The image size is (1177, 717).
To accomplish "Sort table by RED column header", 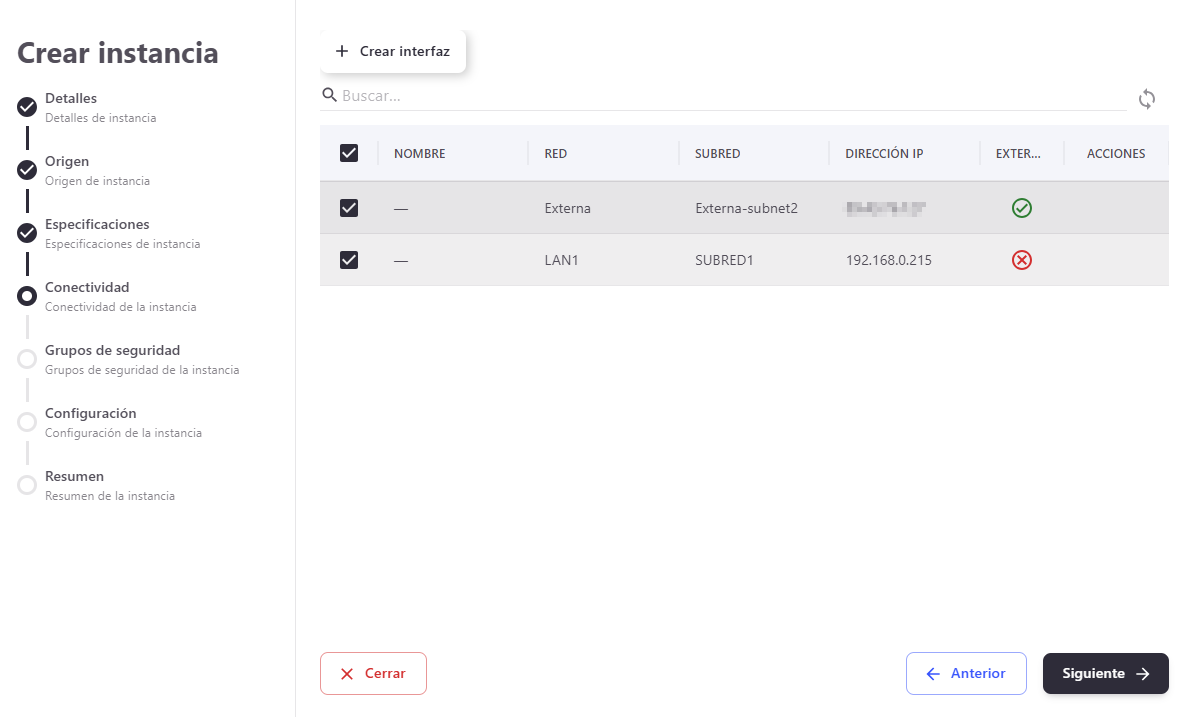I will [556, 154].
